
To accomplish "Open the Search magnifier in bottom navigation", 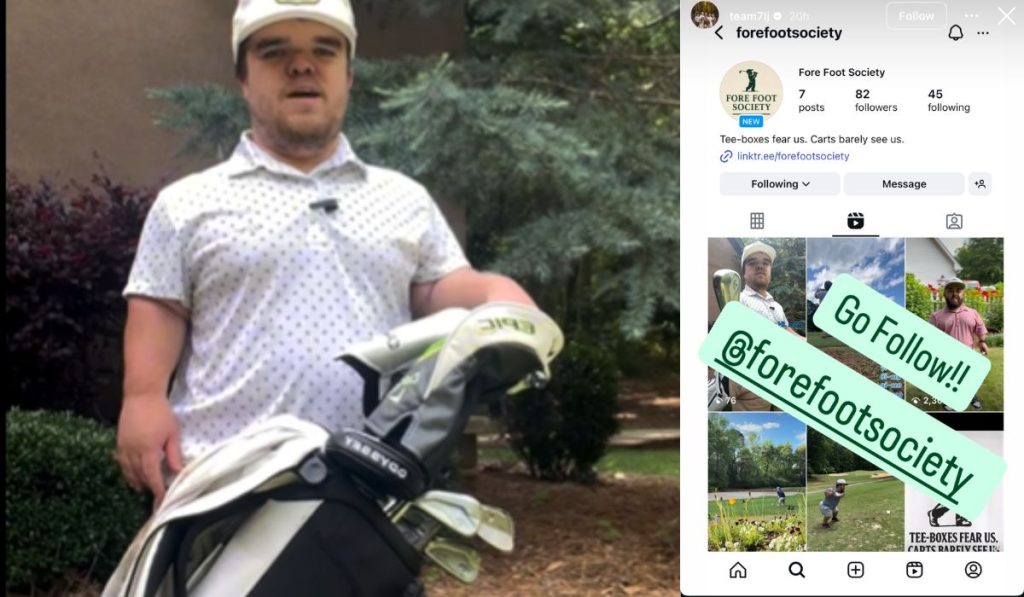I will (796, 570).
